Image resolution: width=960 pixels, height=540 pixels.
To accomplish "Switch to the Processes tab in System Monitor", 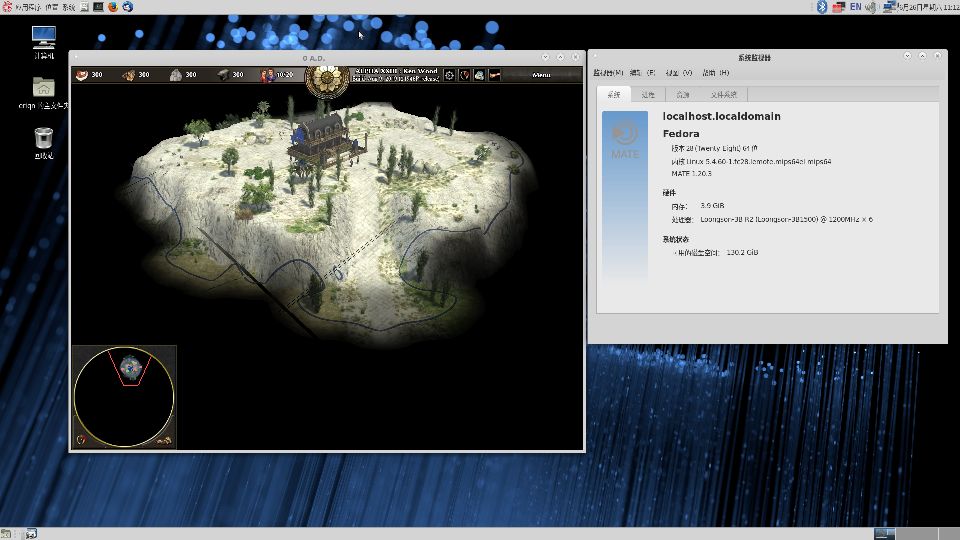I will pos(648,94).
